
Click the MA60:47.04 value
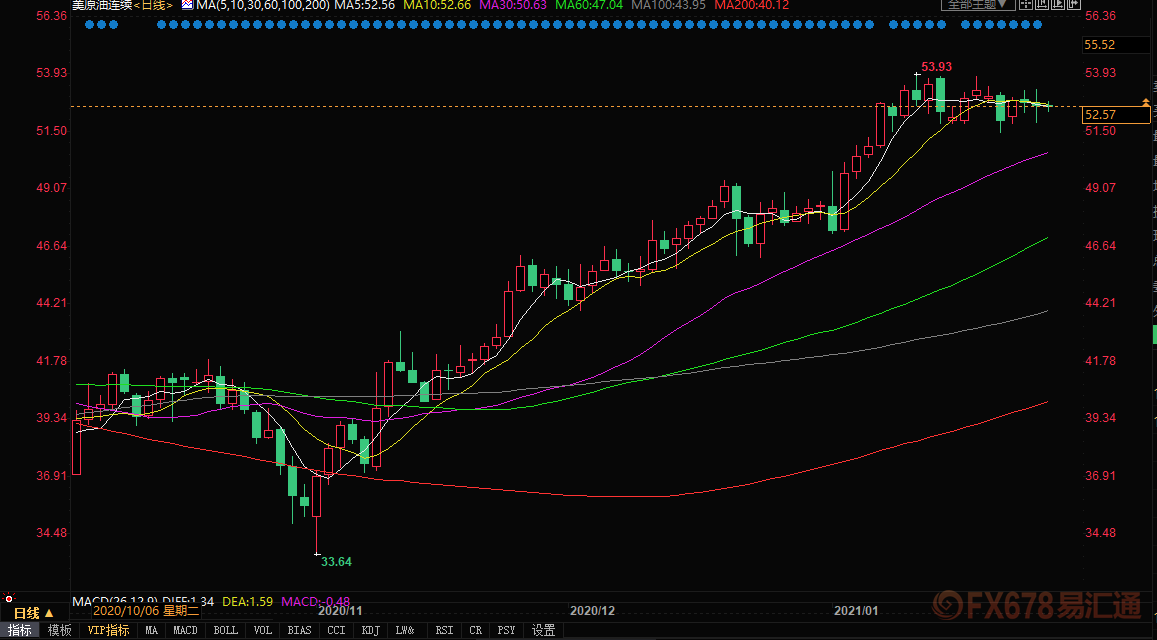click(589, 4)
